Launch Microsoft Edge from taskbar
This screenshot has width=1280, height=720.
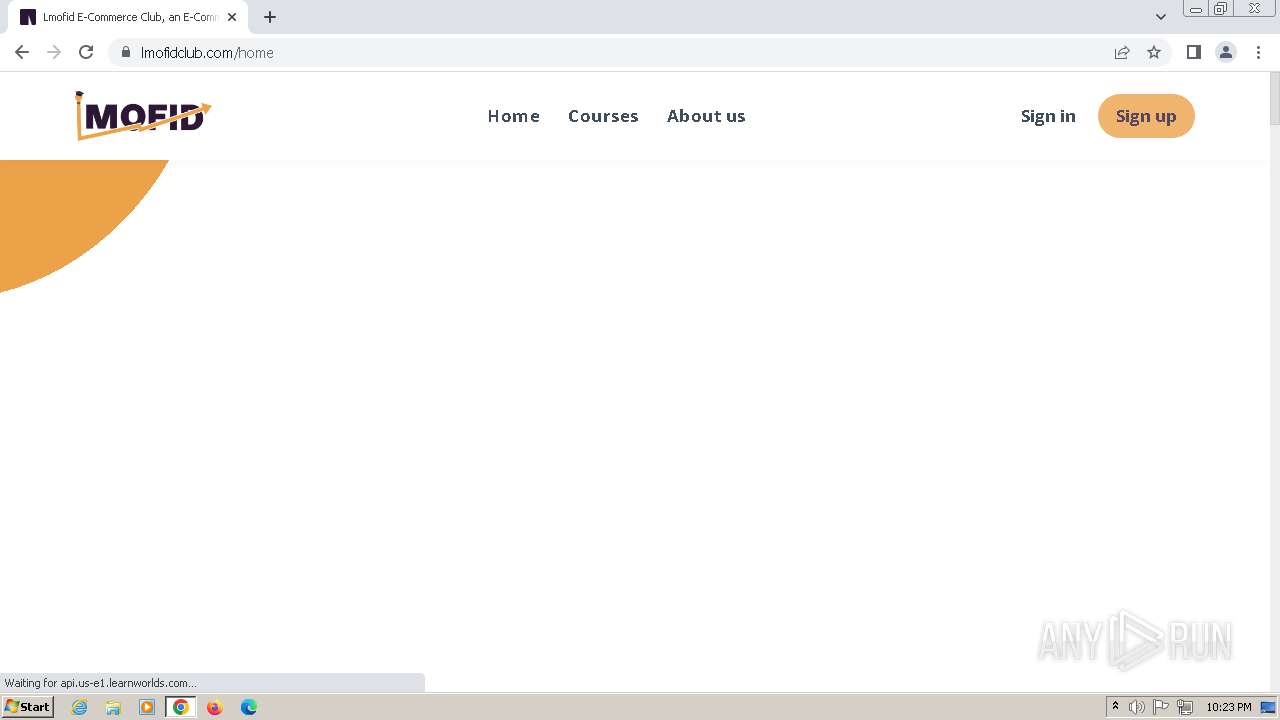click(x=249, y=707)
